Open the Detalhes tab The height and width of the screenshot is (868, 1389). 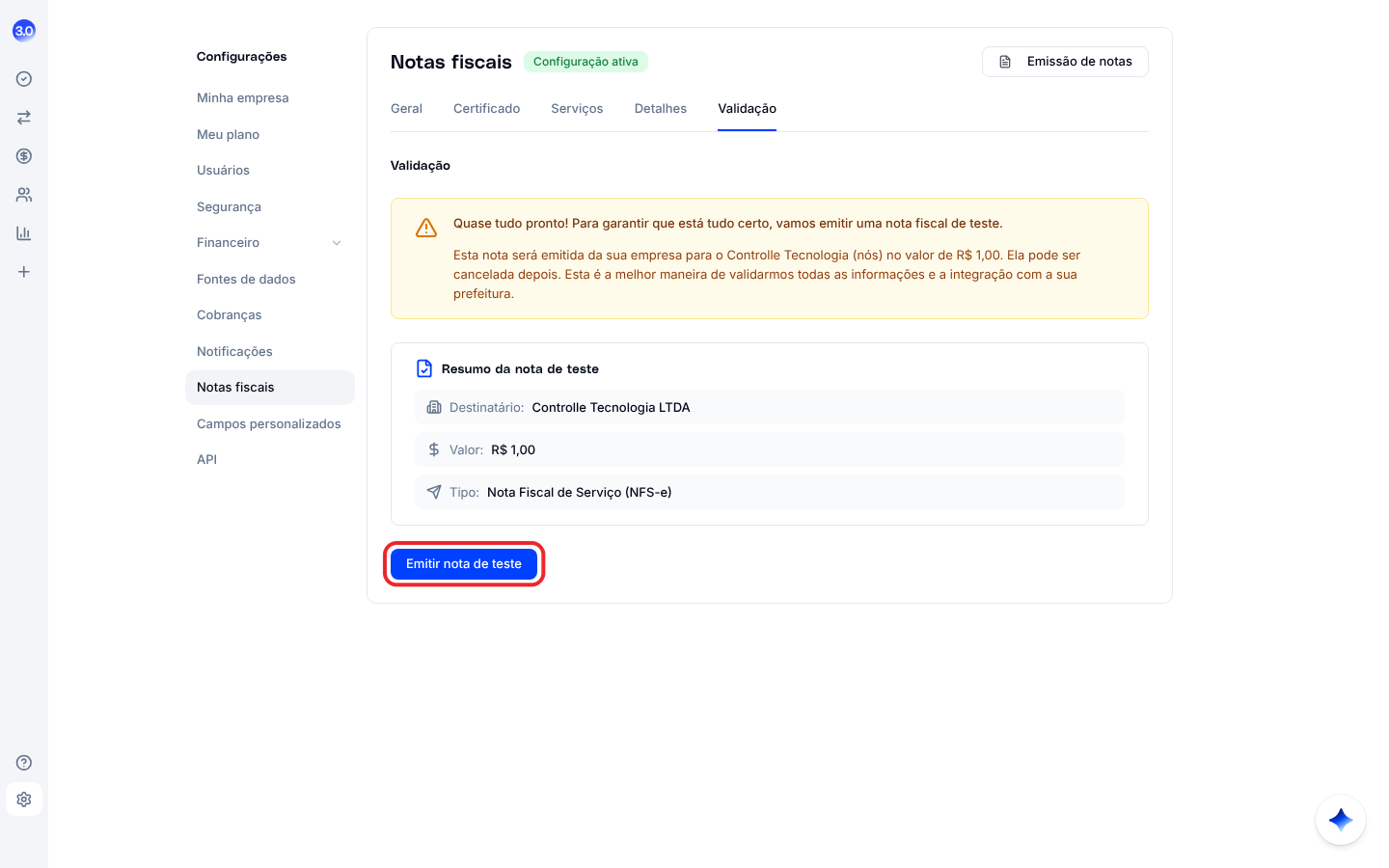[661, 109]
